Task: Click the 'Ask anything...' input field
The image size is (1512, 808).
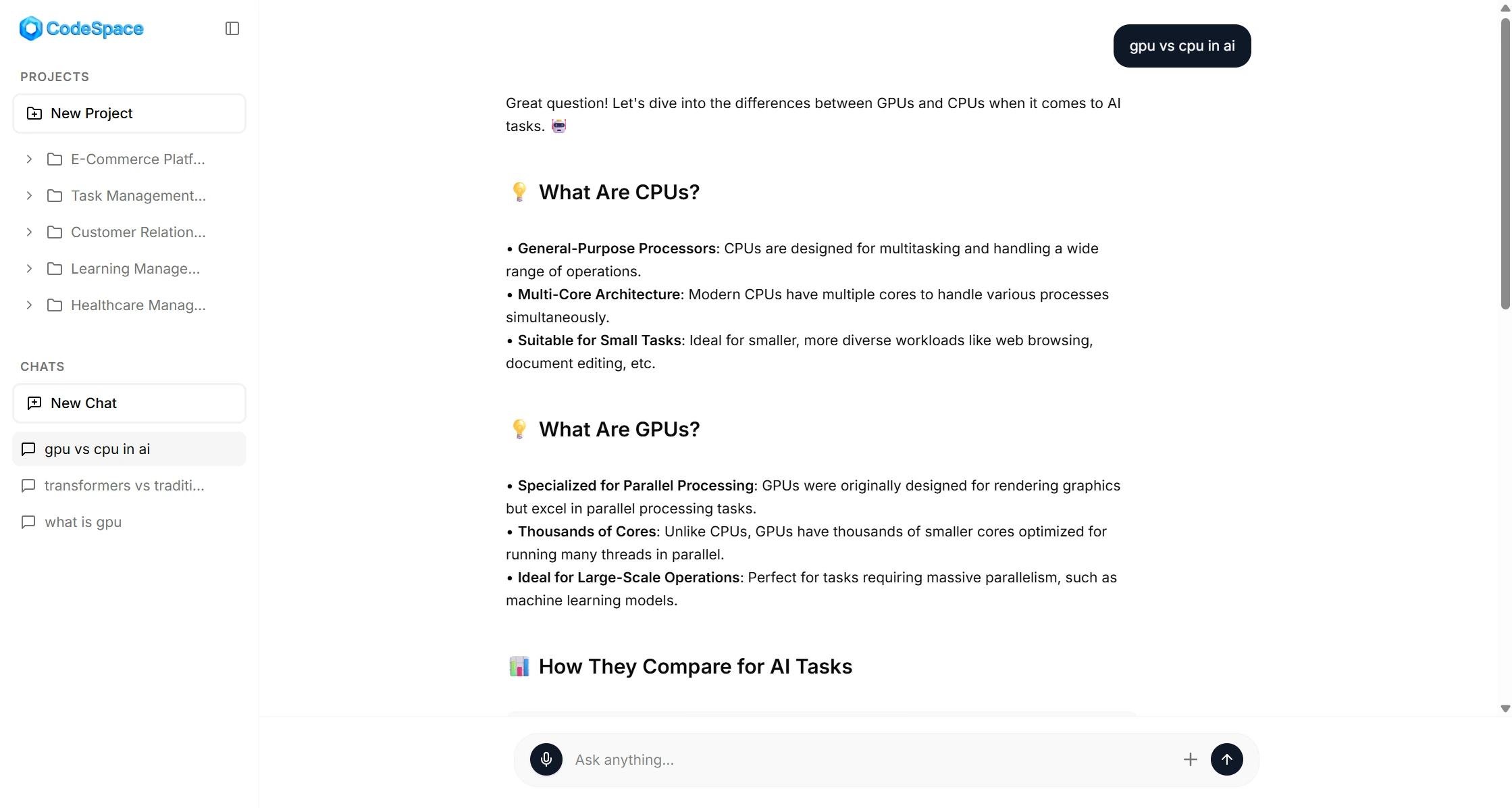Action: (x=871, y=760)
